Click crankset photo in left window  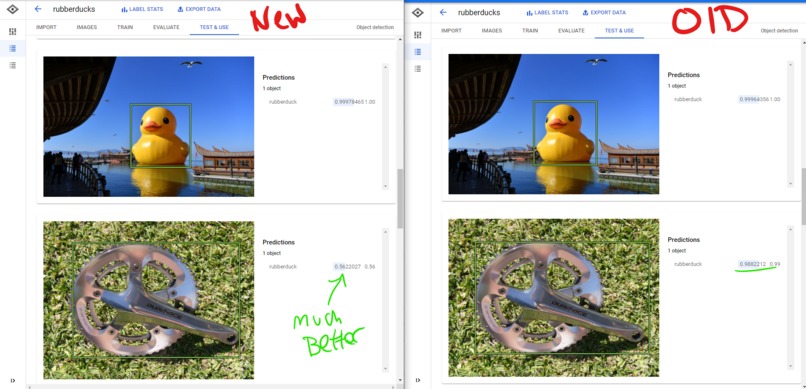[x=149, y=300]
